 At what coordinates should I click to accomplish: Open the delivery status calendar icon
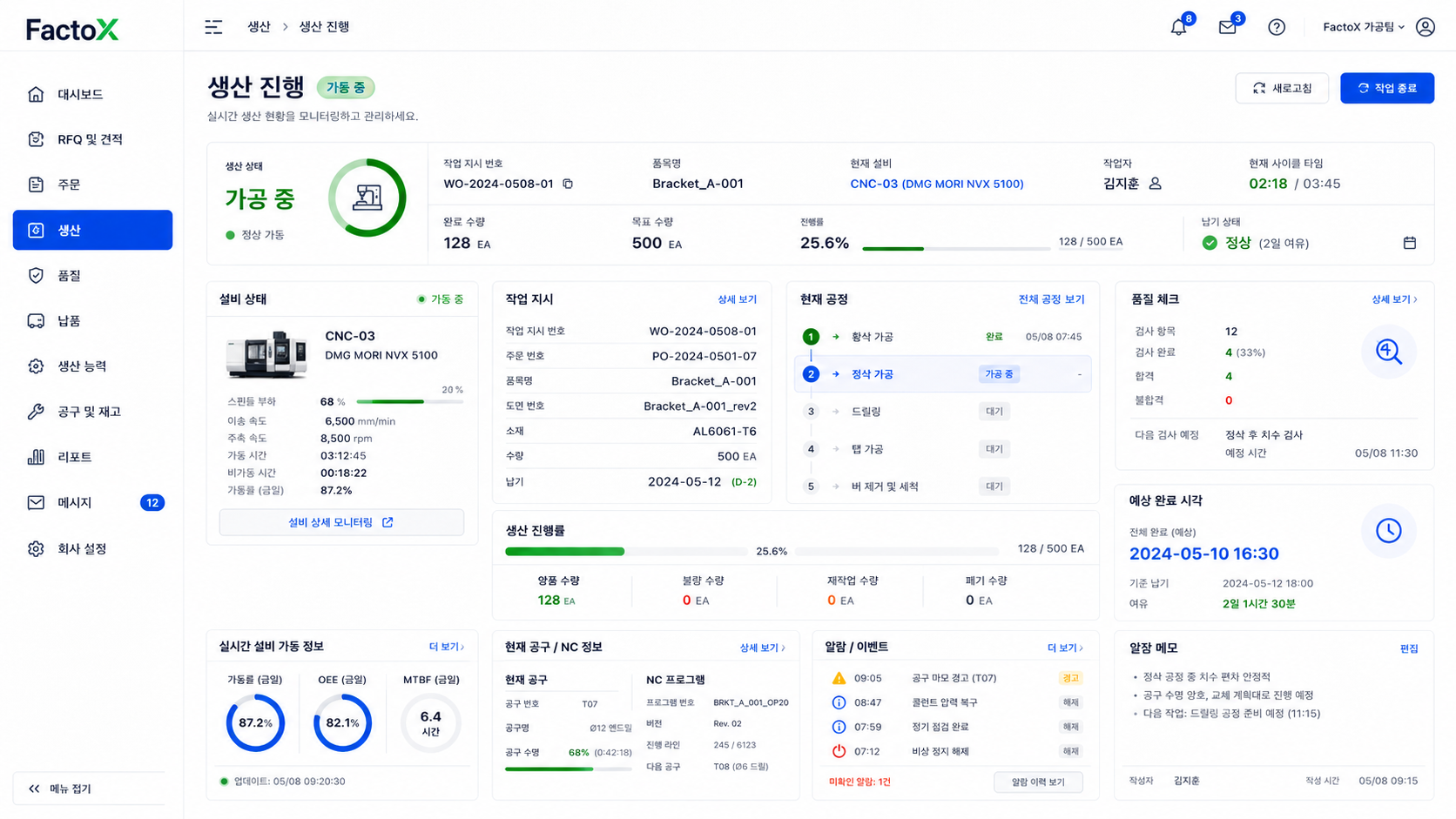(x=1410, y=243)
